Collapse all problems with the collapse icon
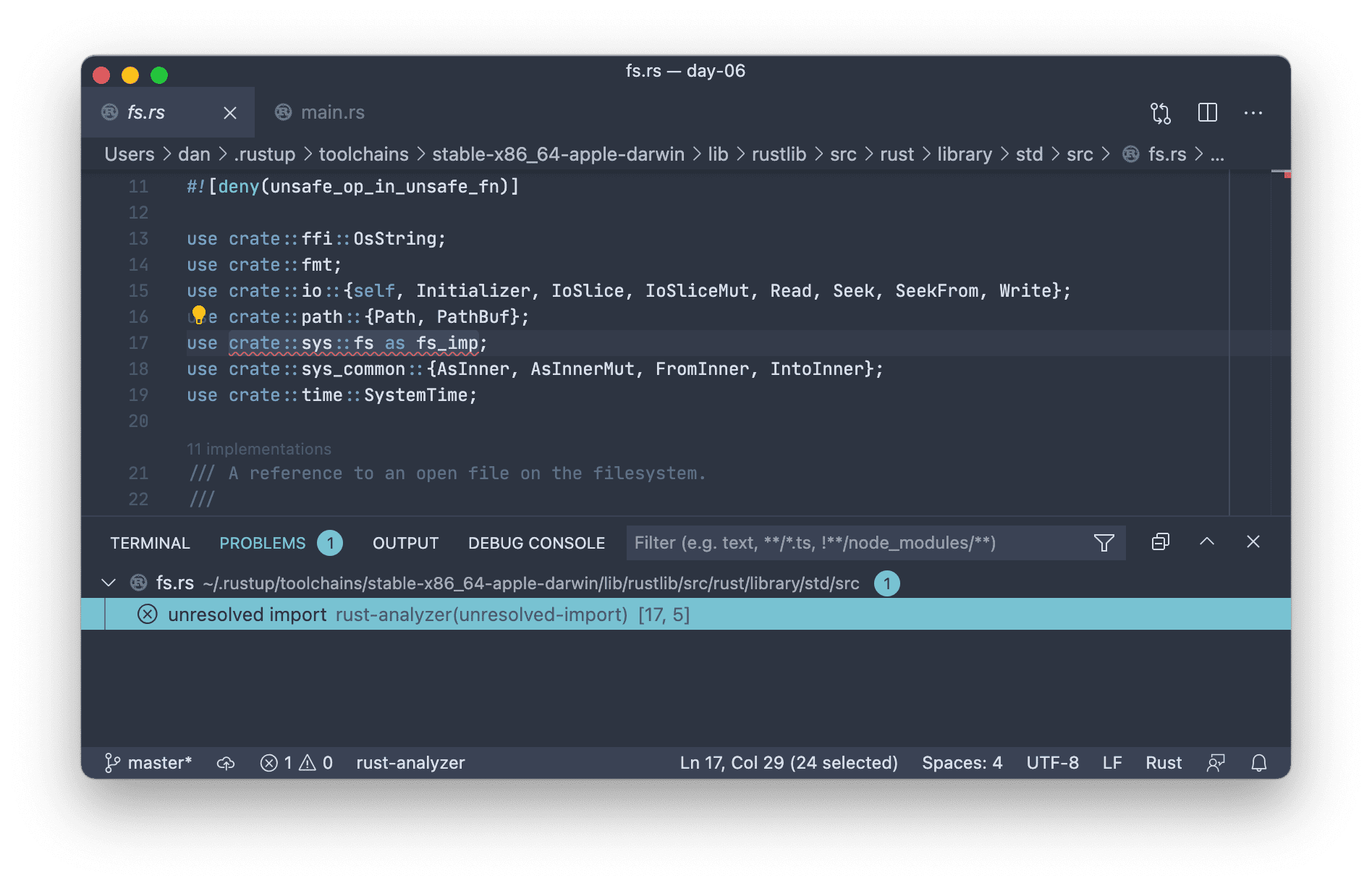Viewport: 1372px width, 886px height. point(1160,542)
